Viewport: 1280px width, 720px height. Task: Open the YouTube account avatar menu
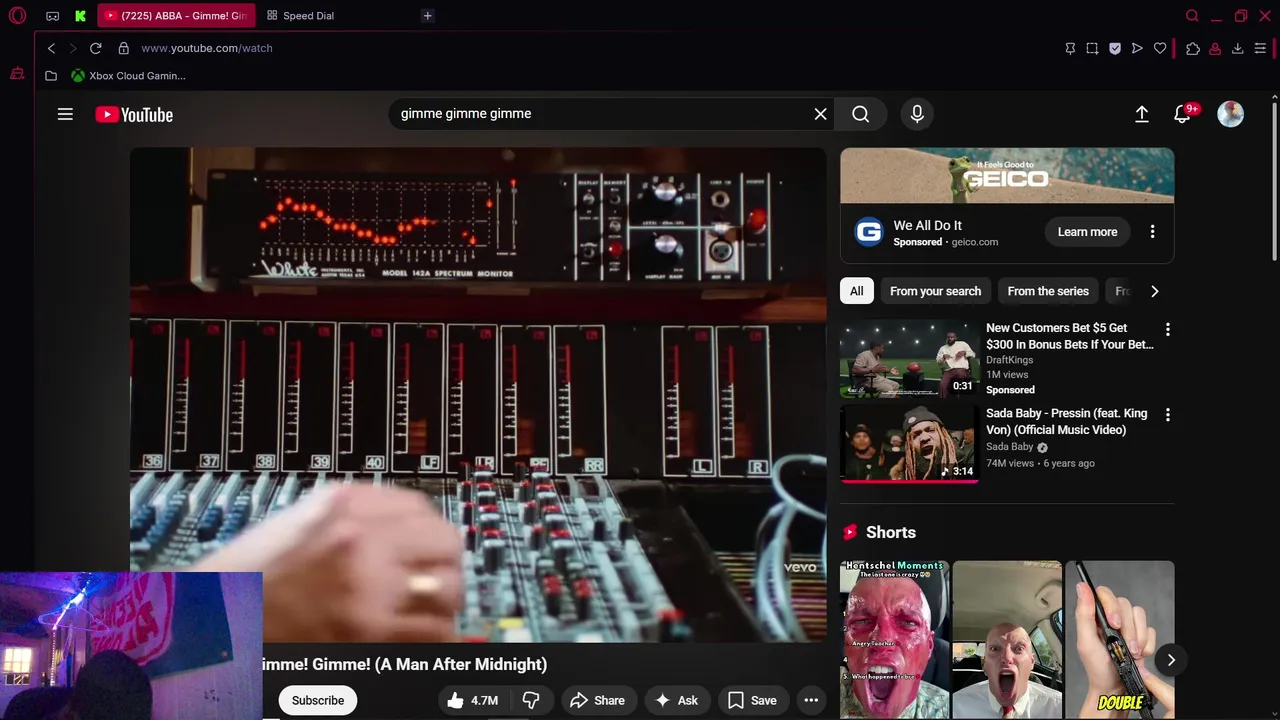(1231, 114)
